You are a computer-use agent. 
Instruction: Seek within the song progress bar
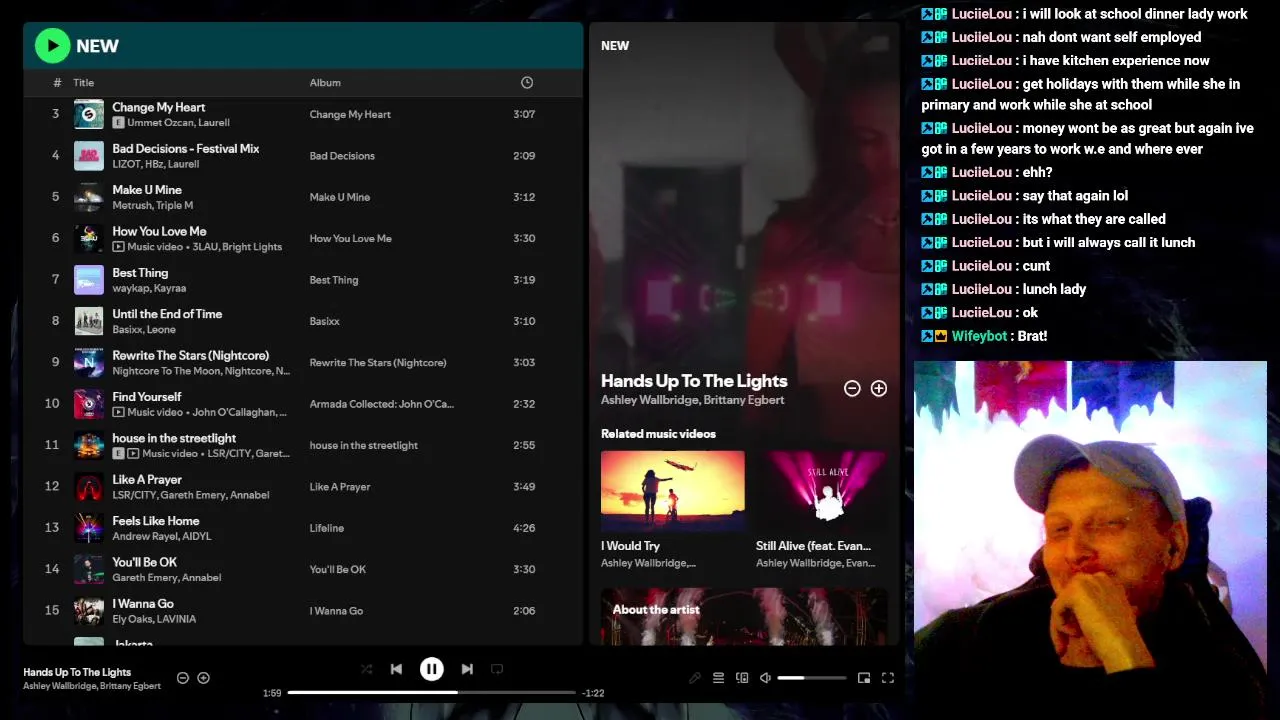[431, 692]
